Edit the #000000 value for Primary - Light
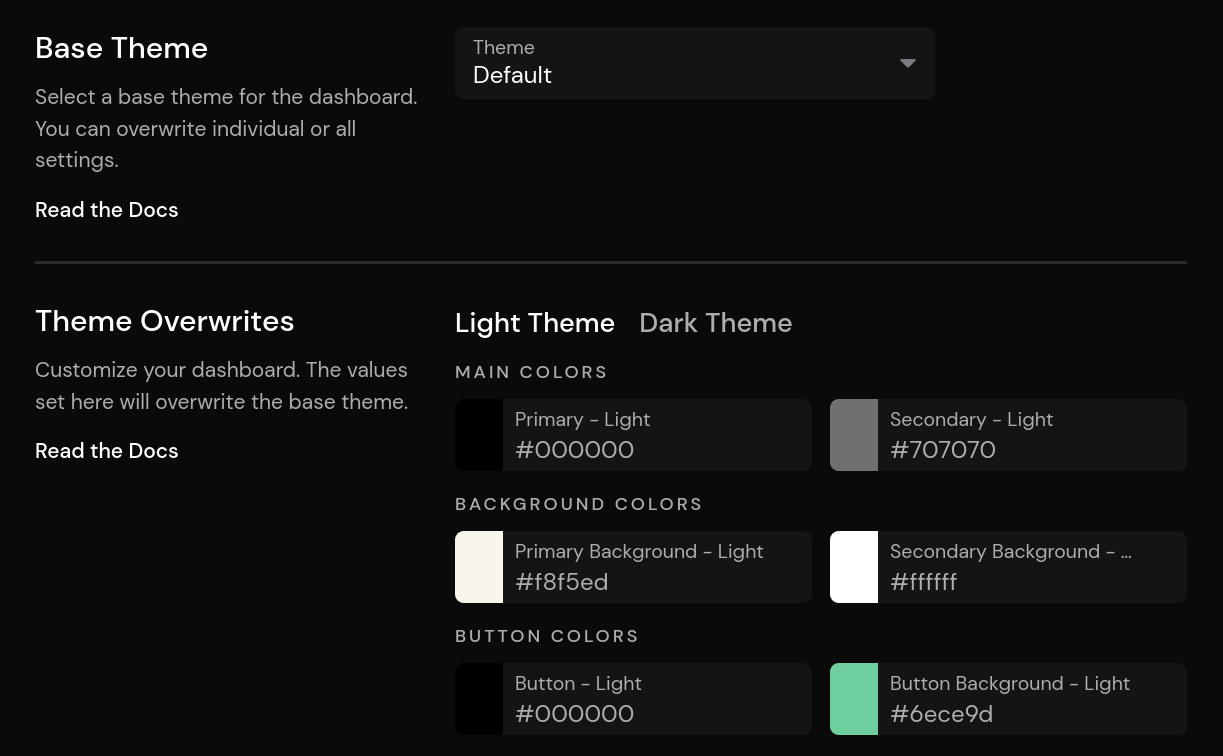 [x=574, y=450]
